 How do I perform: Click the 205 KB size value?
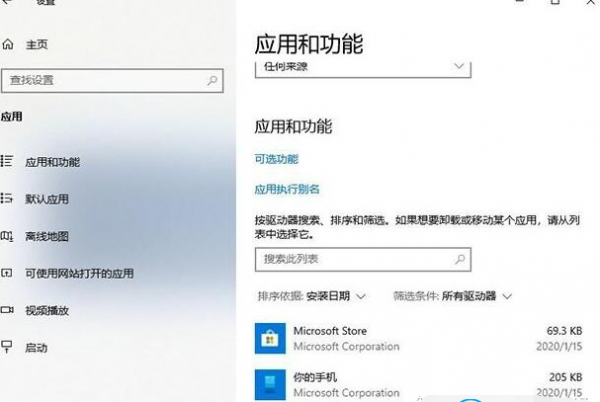point(566,377)
